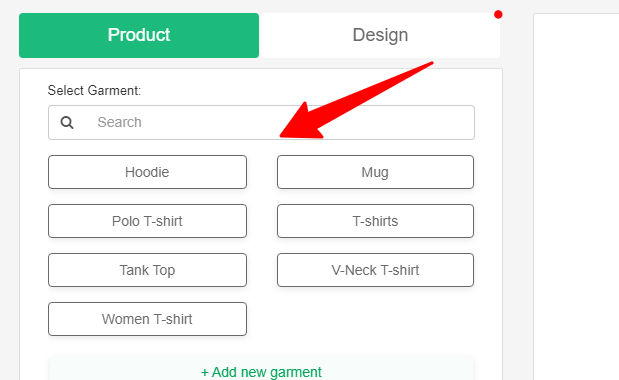Screen dimensions: 619x380
Task: Open the Design tab
Action: [380, 35]
